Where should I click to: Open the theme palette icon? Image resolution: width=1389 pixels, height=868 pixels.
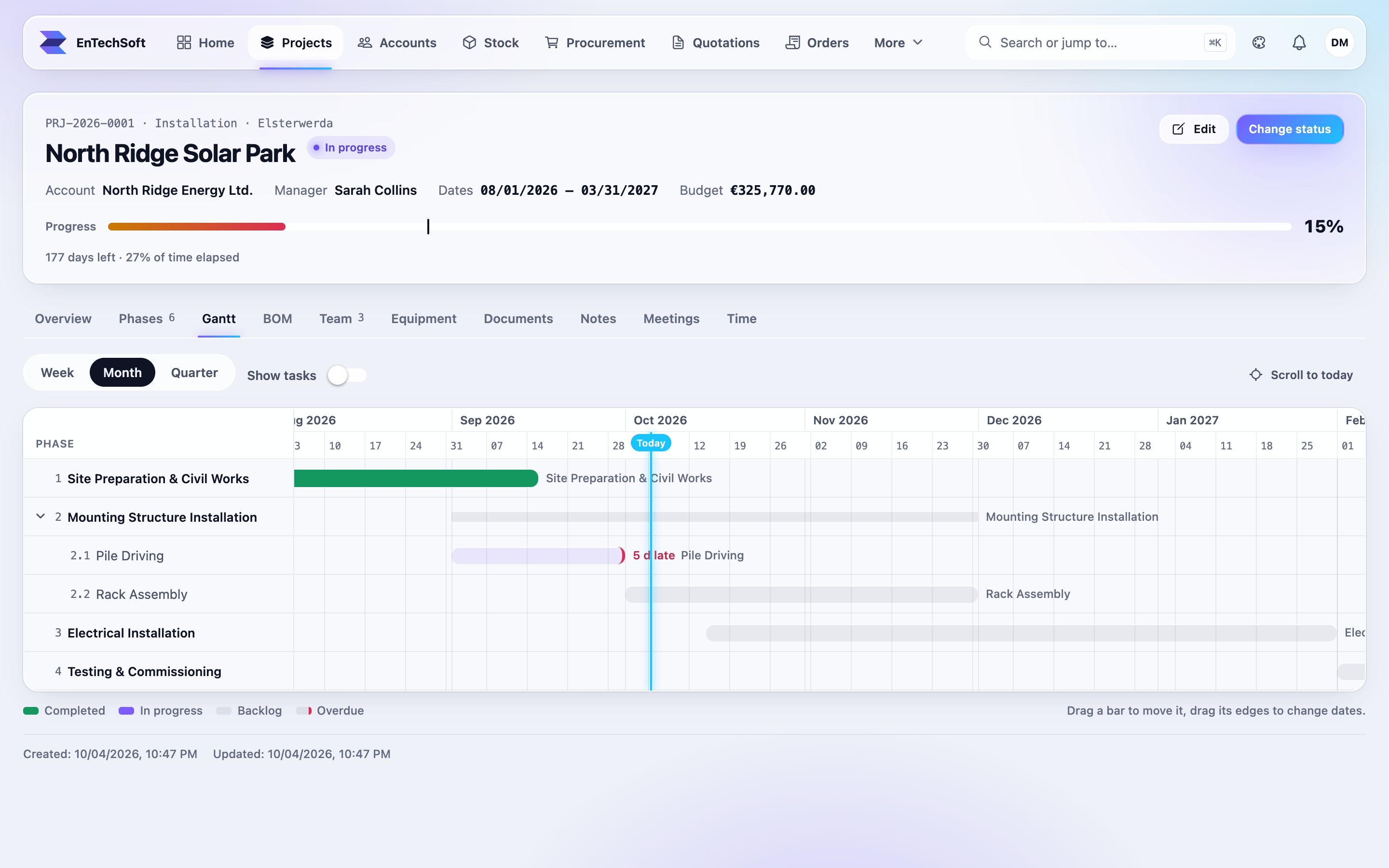pos(1259,42)
